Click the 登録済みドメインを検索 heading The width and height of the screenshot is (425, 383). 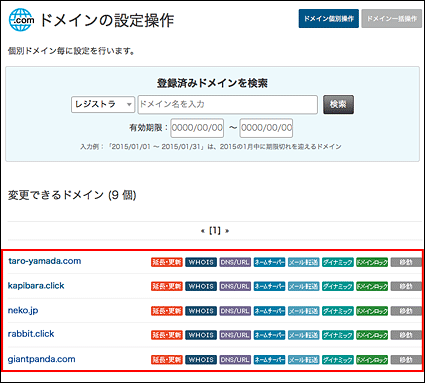(x=212, y=83)
